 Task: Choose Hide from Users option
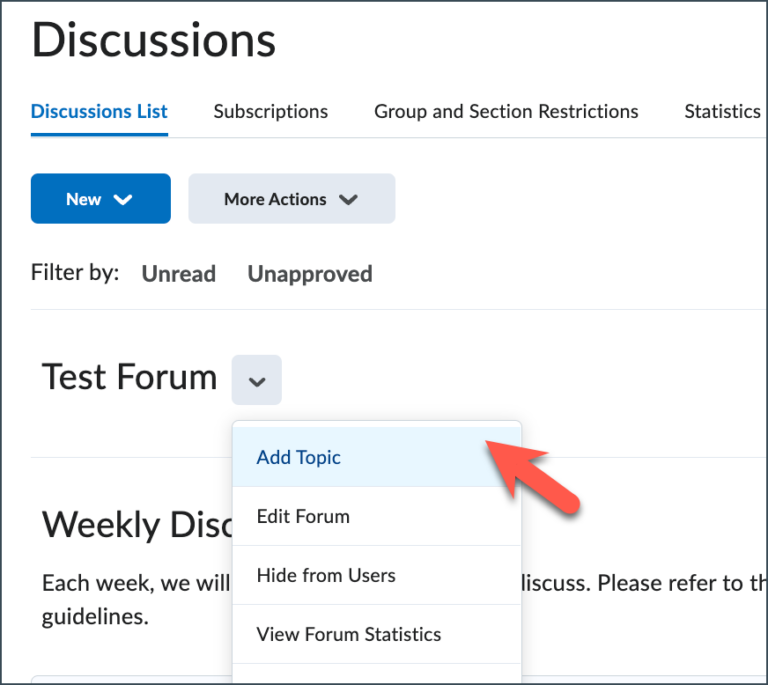coord(377,575)
